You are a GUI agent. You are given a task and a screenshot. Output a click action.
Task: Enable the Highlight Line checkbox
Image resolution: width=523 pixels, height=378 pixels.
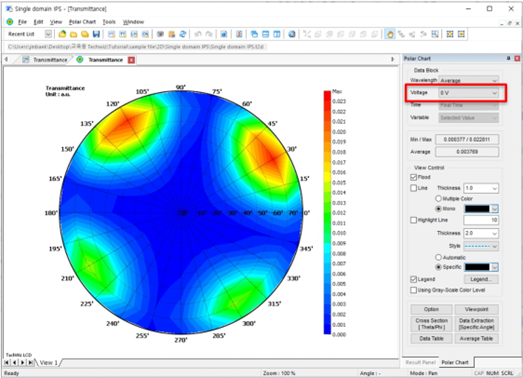point(414,220)
